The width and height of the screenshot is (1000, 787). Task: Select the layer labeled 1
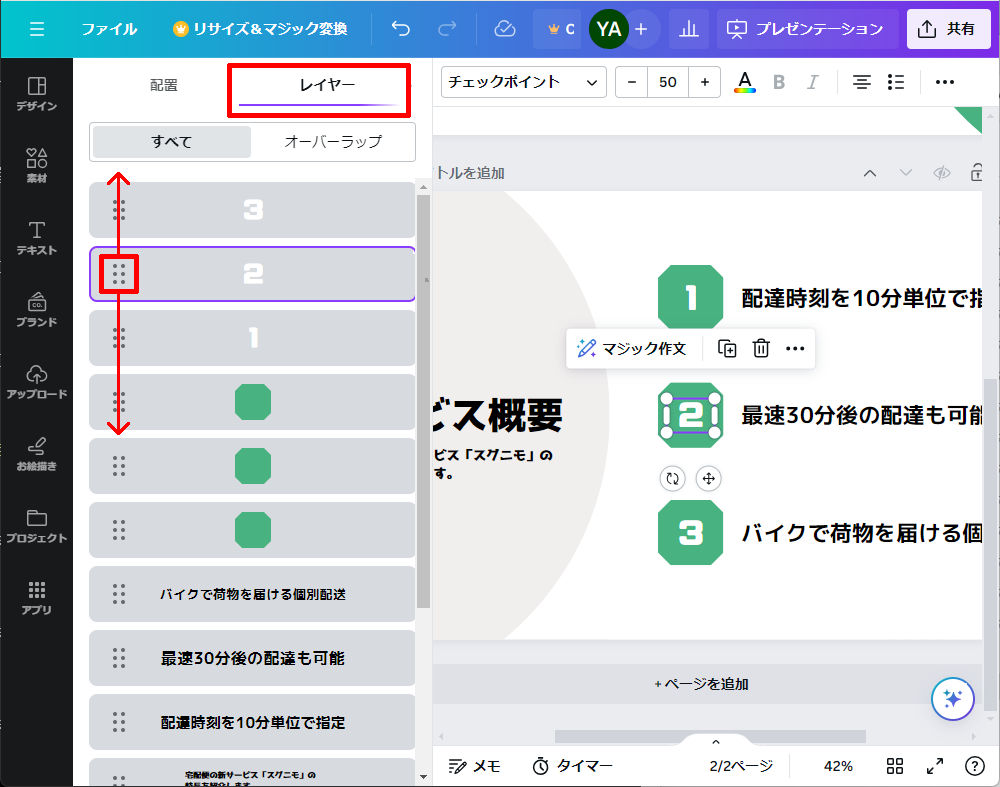pyautogui.click(x=253, y=338)
